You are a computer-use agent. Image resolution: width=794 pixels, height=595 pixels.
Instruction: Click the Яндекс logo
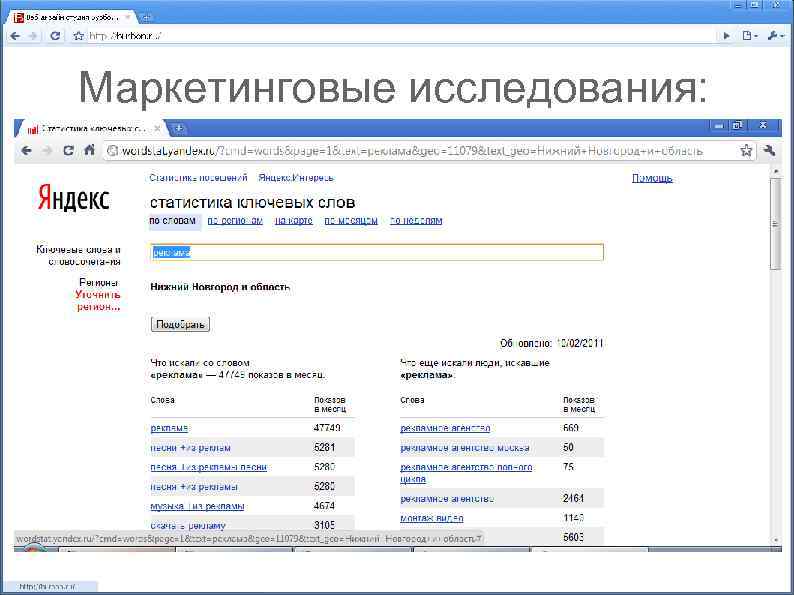(73, 198)
